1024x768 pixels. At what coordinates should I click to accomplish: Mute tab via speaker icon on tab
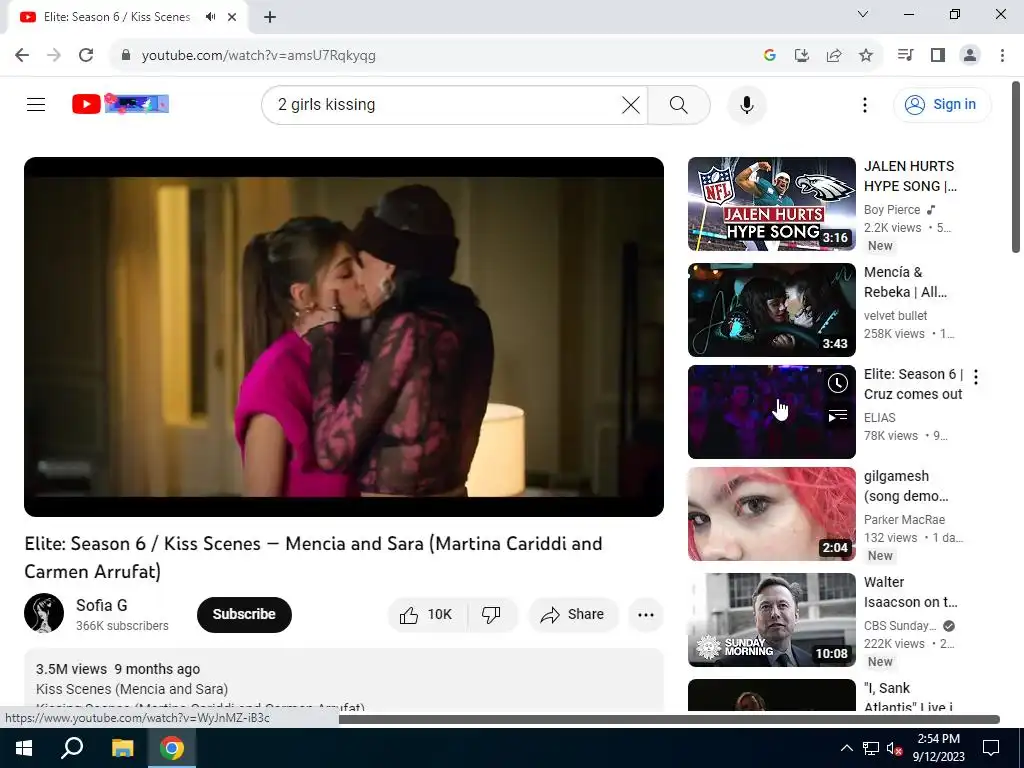210,17
